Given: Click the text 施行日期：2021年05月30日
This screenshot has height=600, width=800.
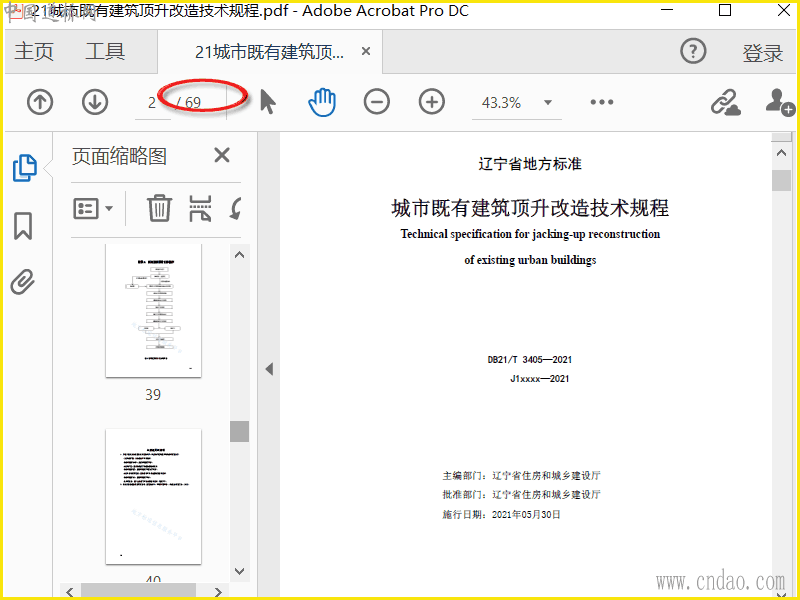Looking at the screenshot, I should pyautogui.click(x=501, y=514).
